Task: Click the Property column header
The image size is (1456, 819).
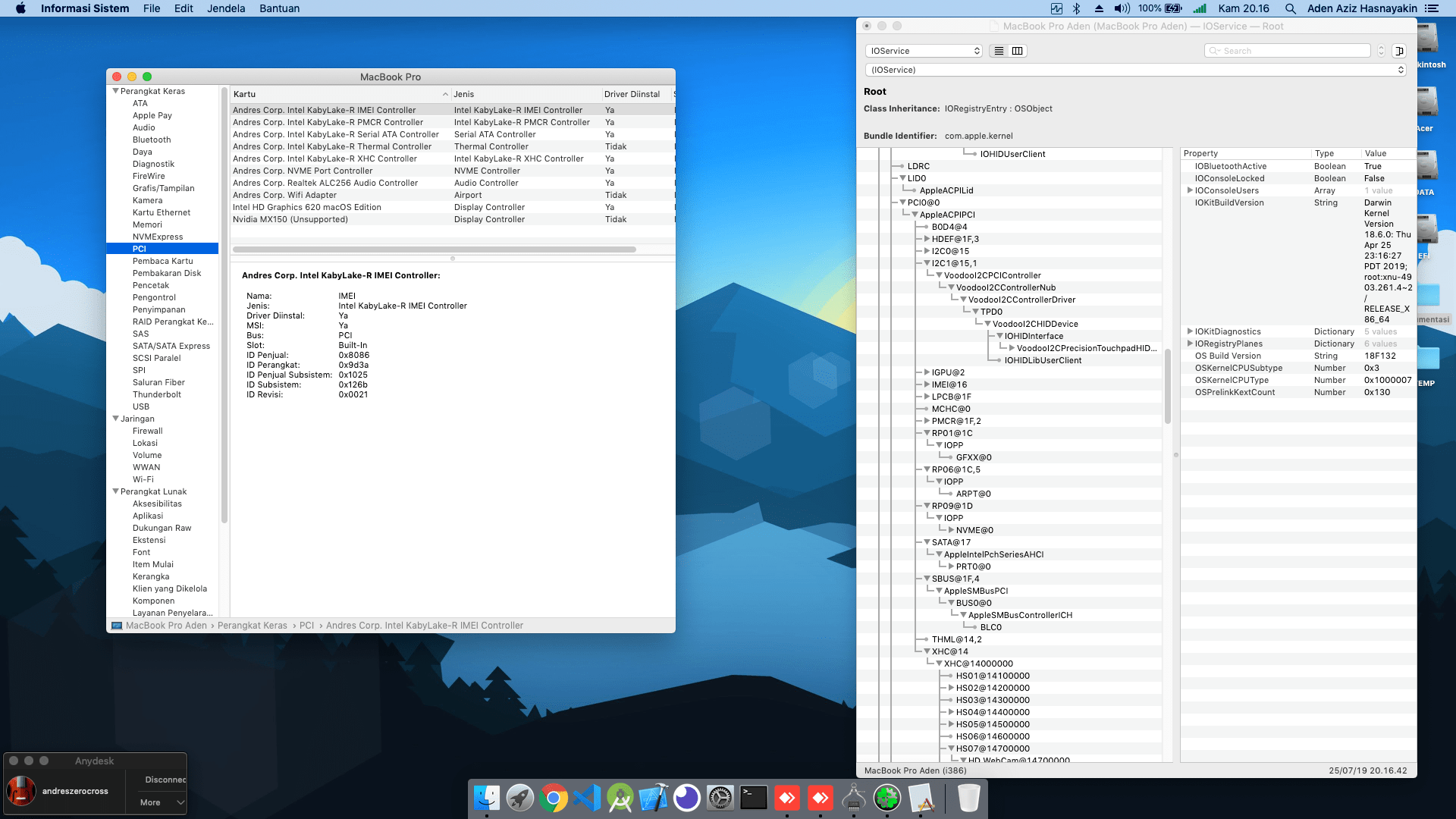Action: (1245, 153)
